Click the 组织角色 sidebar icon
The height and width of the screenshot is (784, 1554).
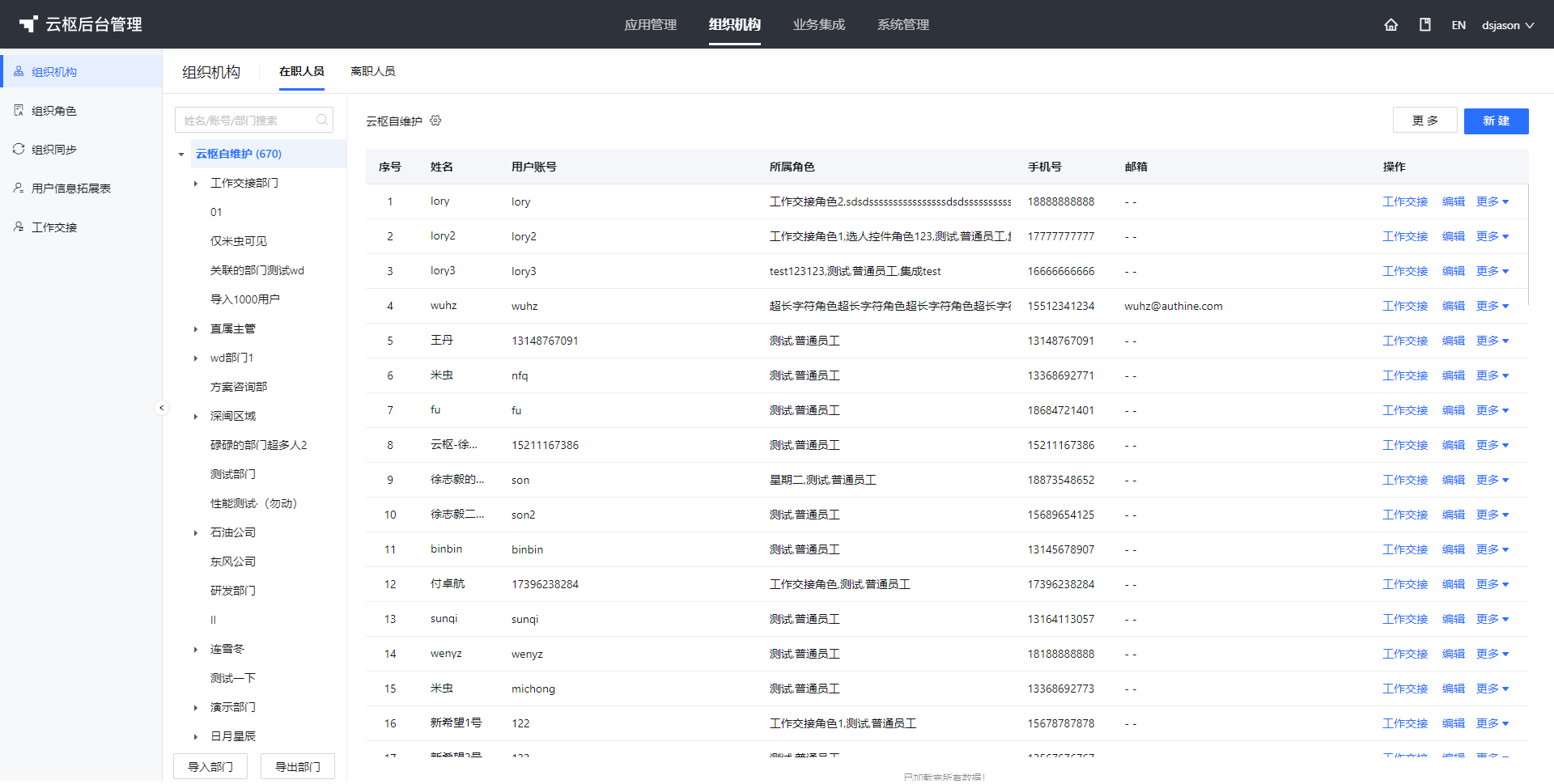click(x=19, y=110)
